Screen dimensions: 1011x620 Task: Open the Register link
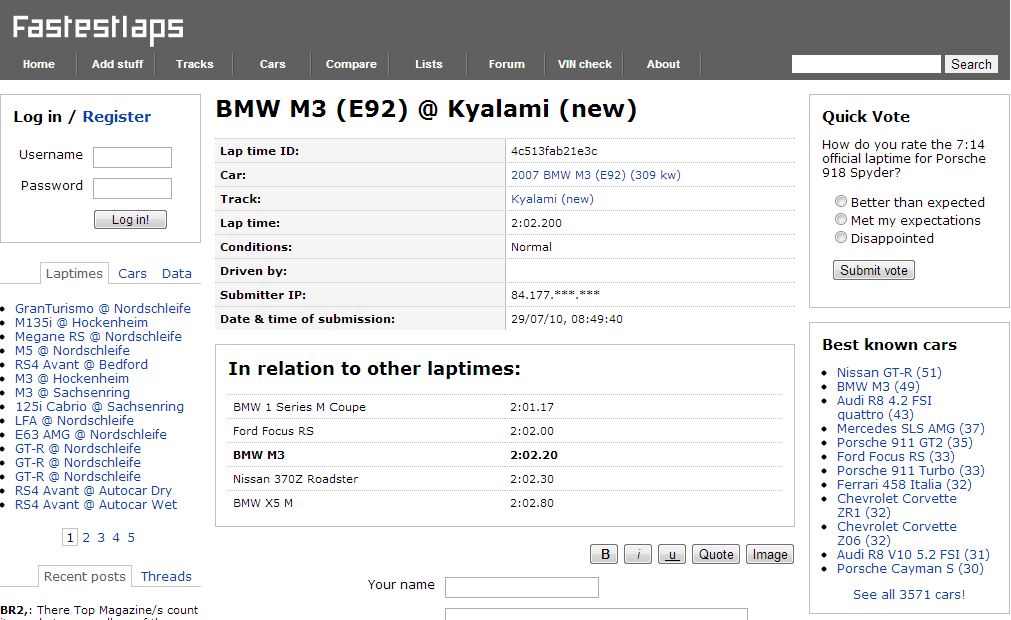click(x=117, y=116)
